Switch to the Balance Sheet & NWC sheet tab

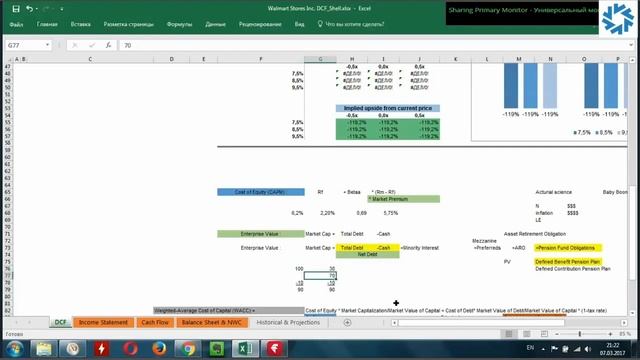[212, 322]
